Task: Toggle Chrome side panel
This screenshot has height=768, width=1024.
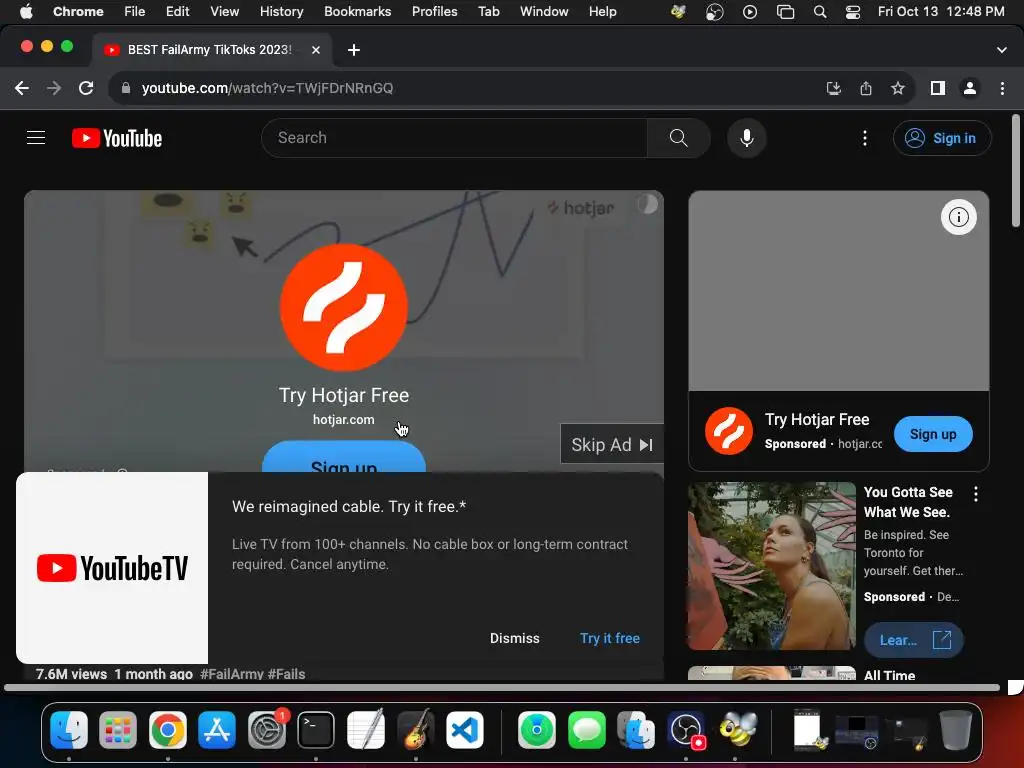Action: [x=938, y=88]
